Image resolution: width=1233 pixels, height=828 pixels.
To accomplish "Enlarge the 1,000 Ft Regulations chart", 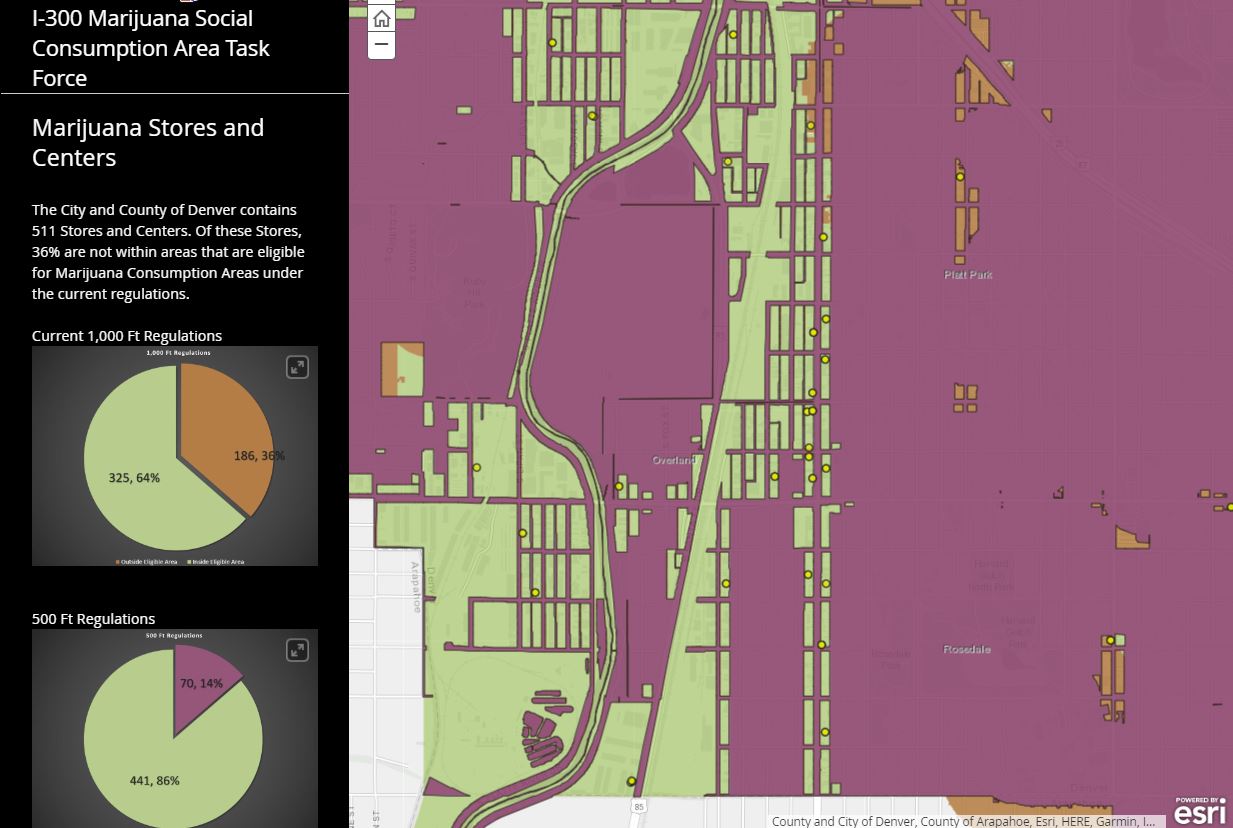I will (x=297, y=368).
